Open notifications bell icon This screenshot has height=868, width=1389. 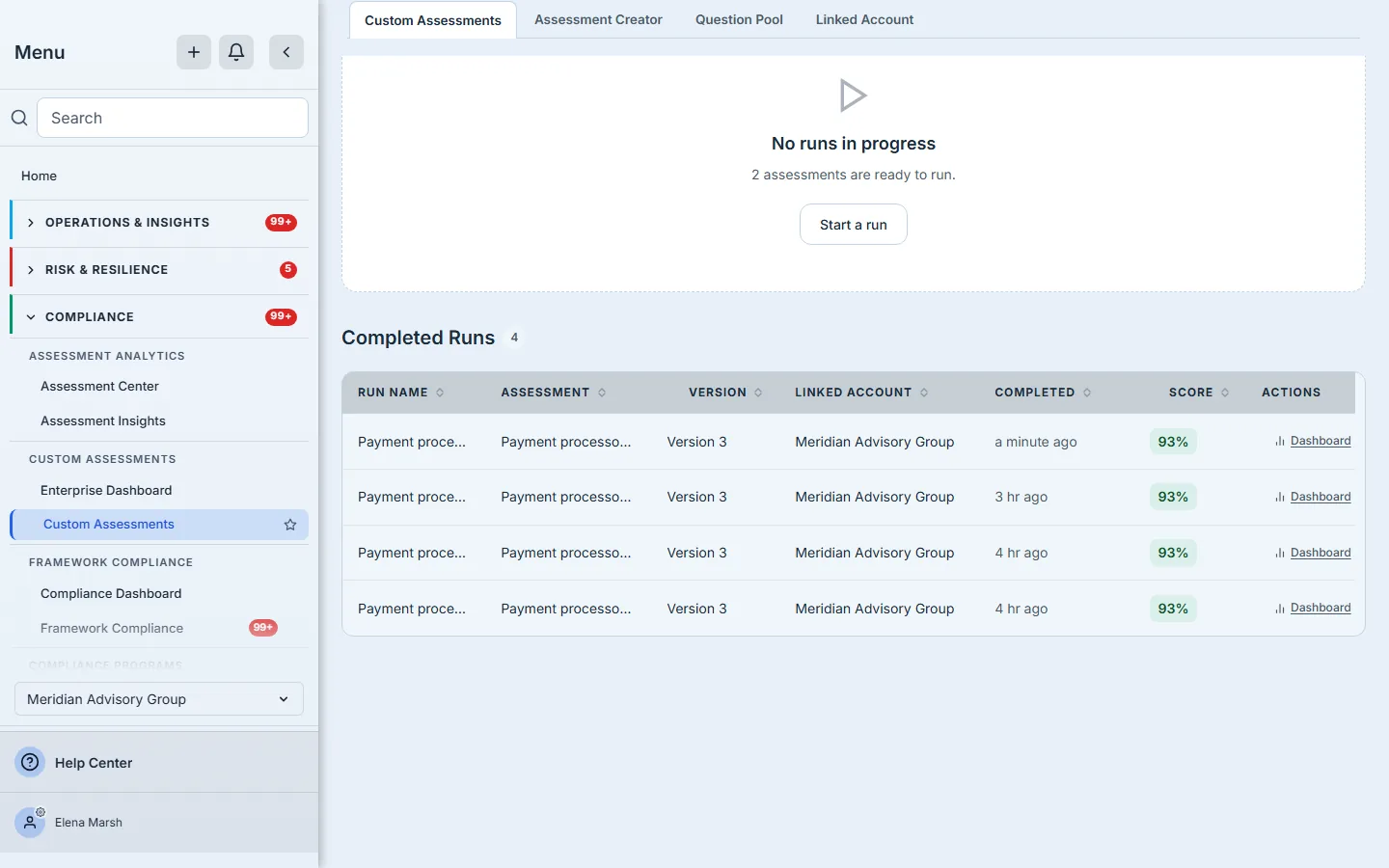coord(236,52)
